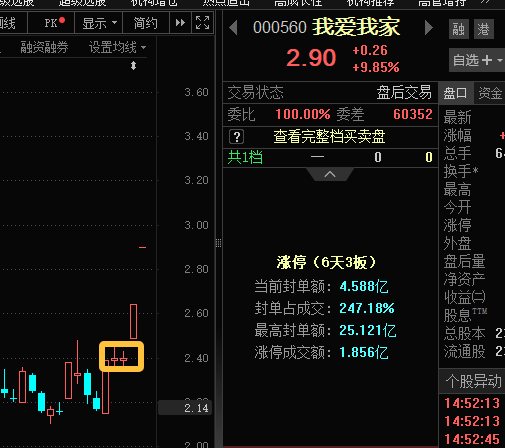Click 涨停成交额 value 1.856亿
This screenshot has width=505, height=448.
pyautogui.click(x=364, y=352)
